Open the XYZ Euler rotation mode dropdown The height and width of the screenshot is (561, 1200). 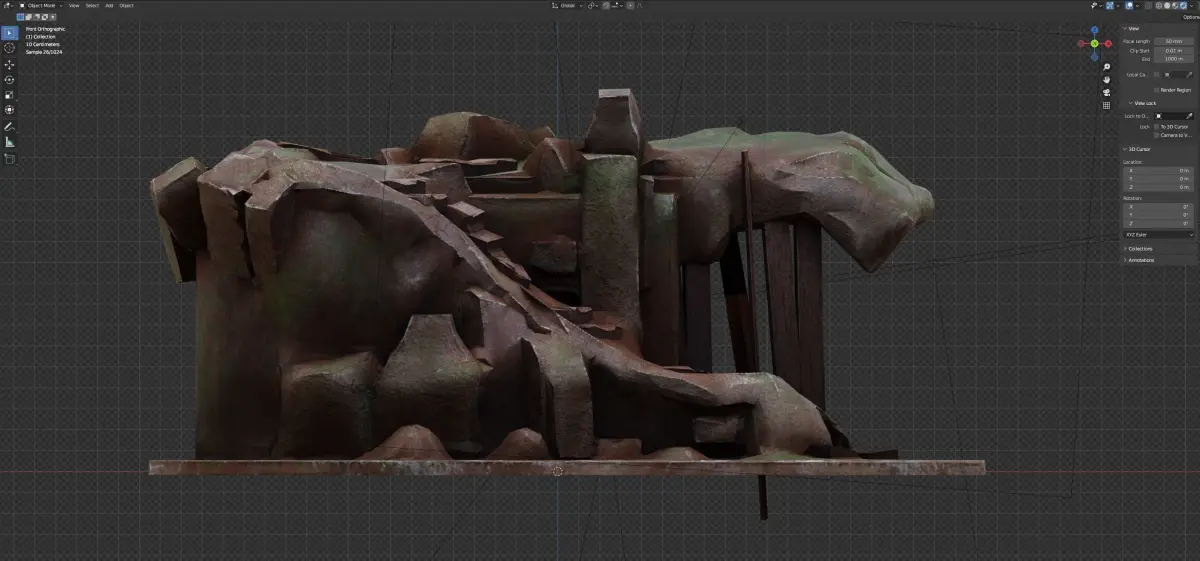1159,235
